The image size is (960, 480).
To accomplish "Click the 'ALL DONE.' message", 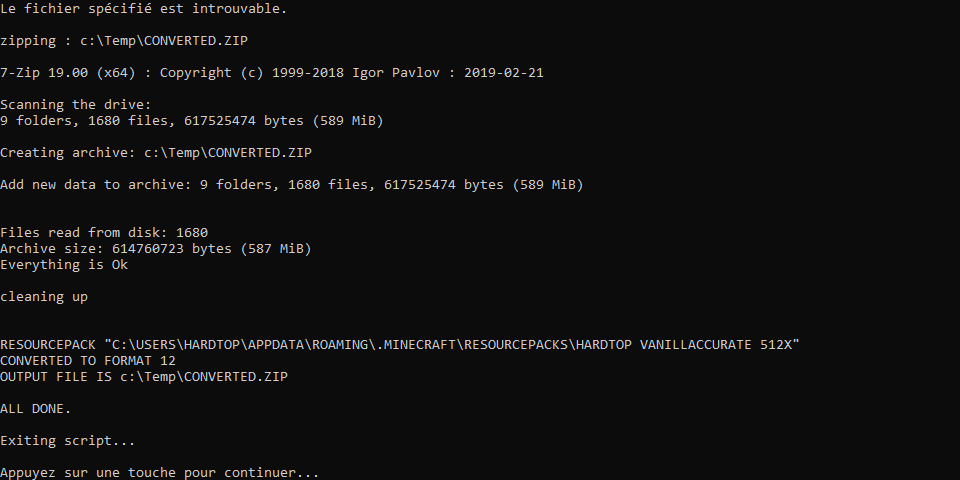I will 36,409.
